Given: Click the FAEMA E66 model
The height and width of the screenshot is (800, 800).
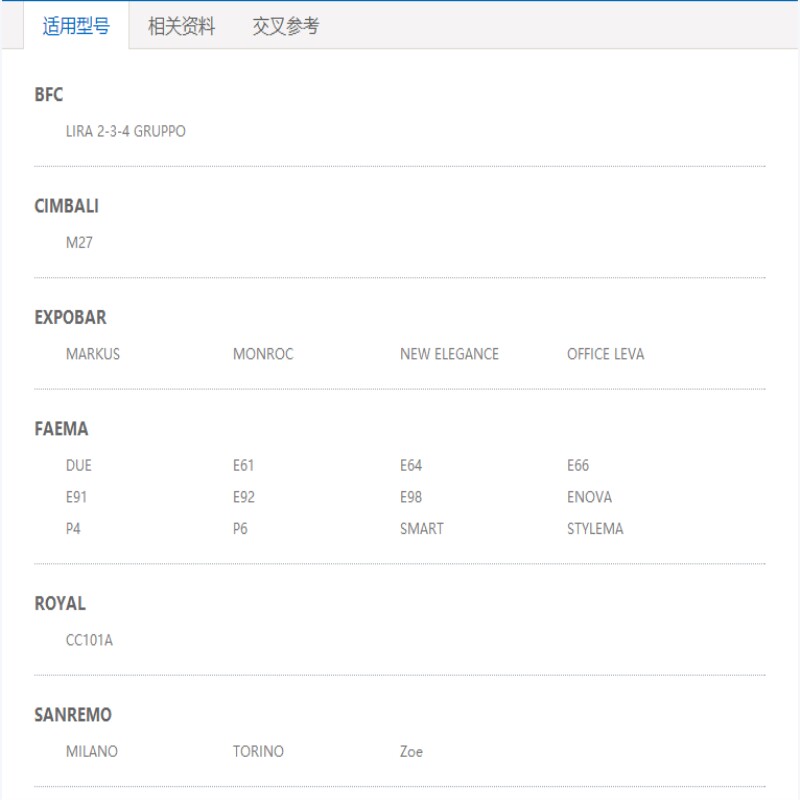Looking at the screenshot, I should pyautogui.click(x=578, y=465).
